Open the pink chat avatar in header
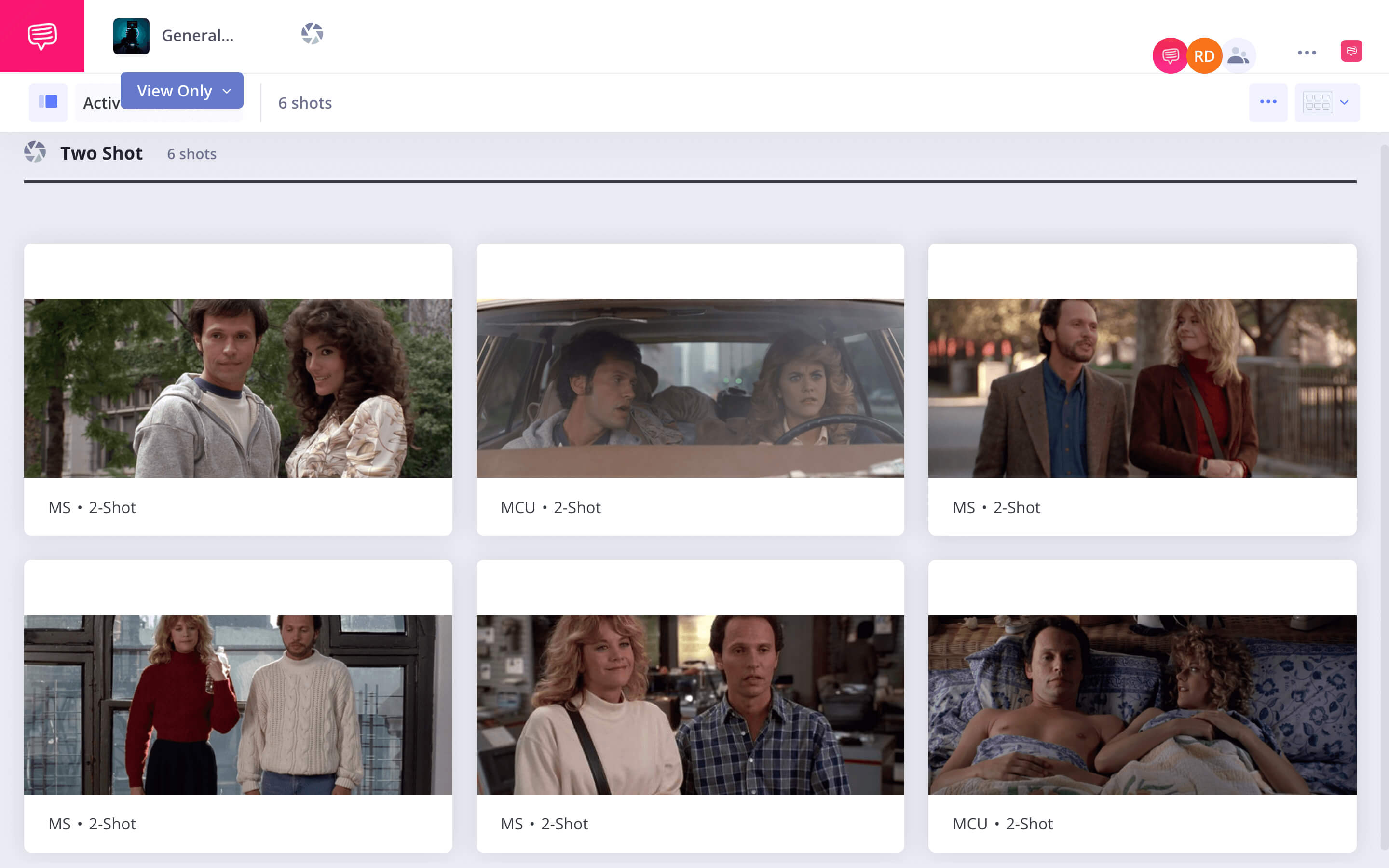Viewport: 1389px width, 868px height. coord(1170,55)
